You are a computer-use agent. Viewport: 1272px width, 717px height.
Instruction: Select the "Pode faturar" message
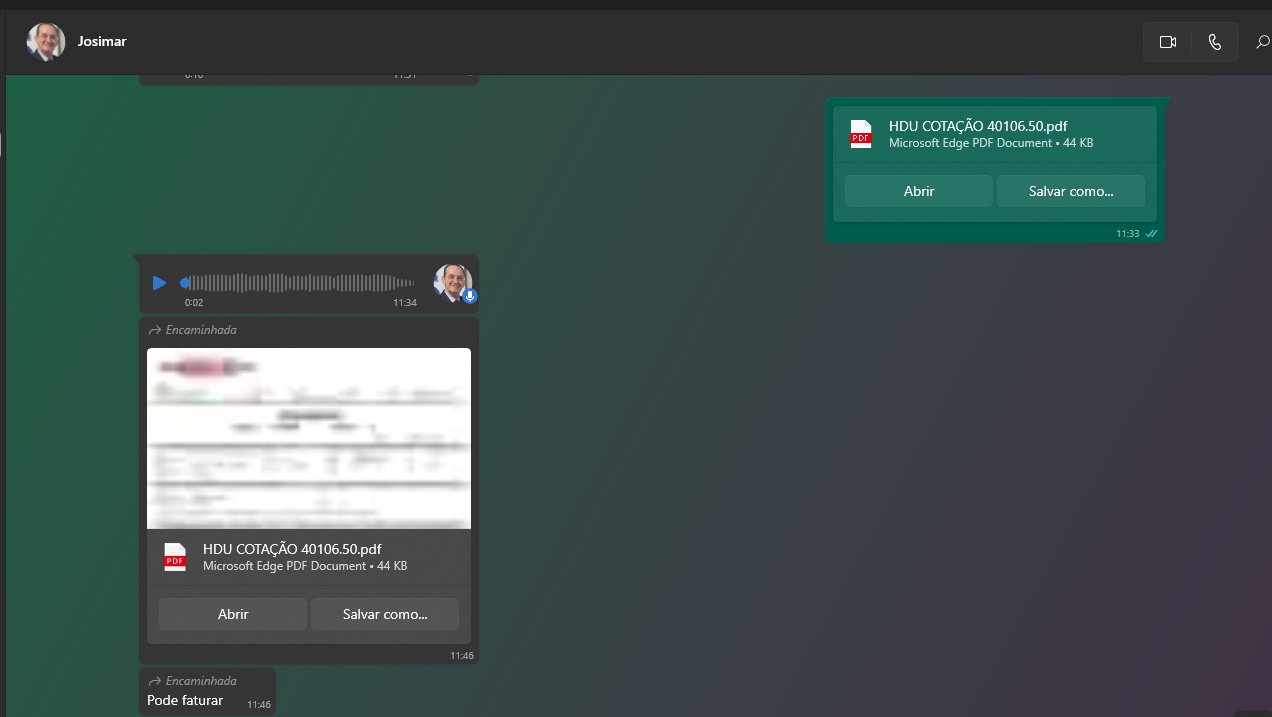coord(185,701)
